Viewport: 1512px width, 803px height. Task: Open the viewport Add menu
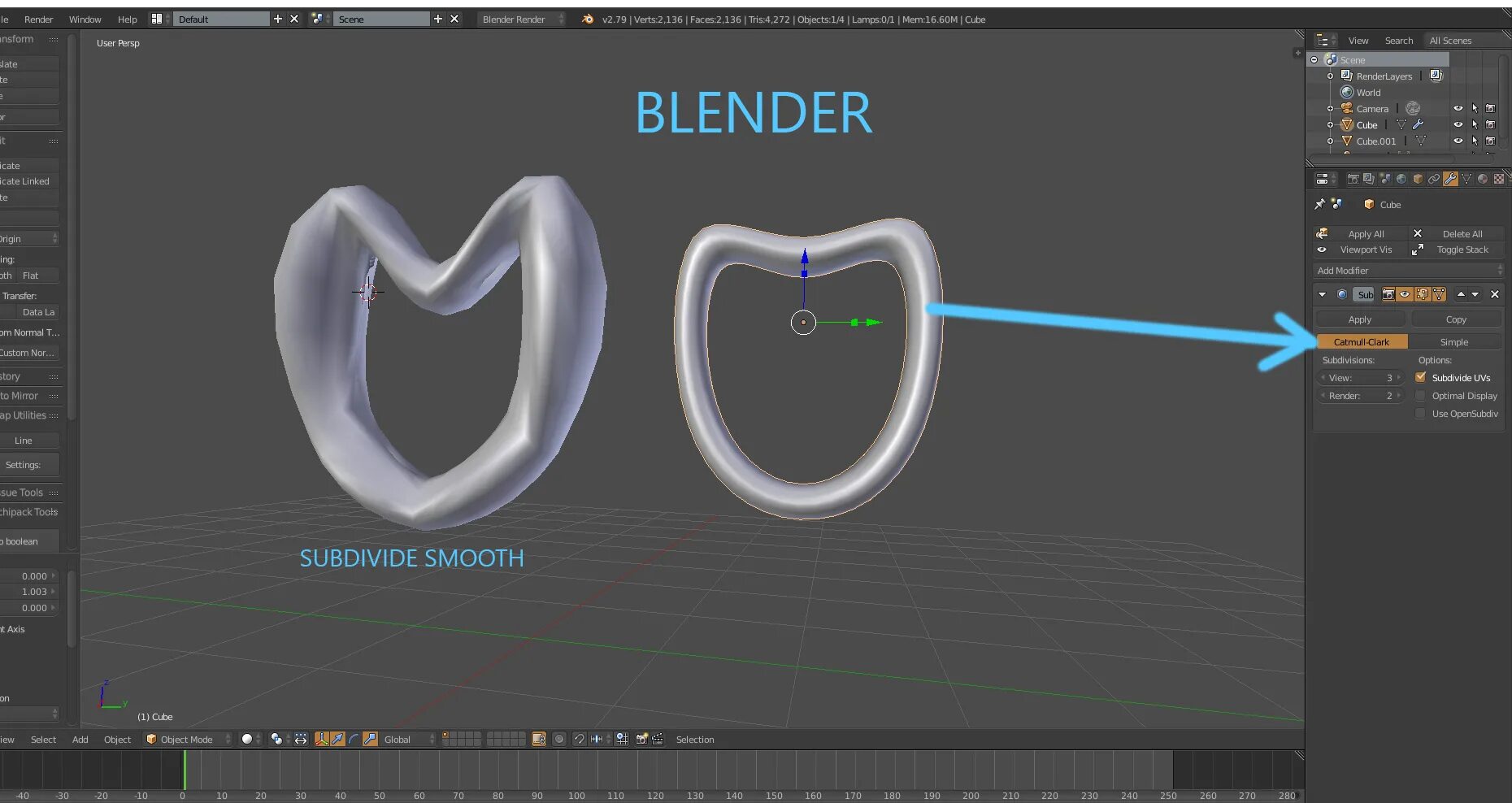80,740
